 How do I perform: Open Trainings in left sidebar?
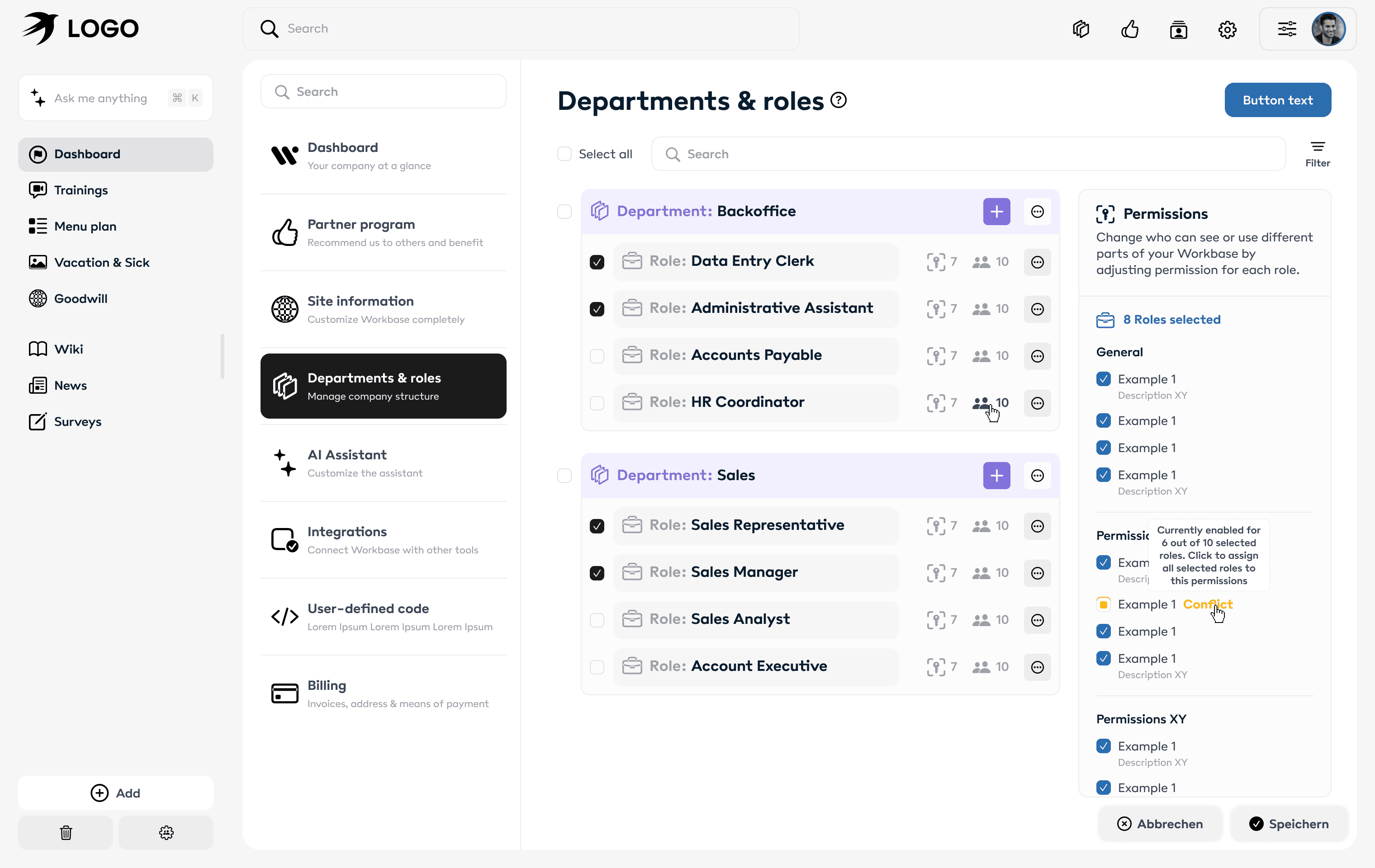click(x=81, y=190)
